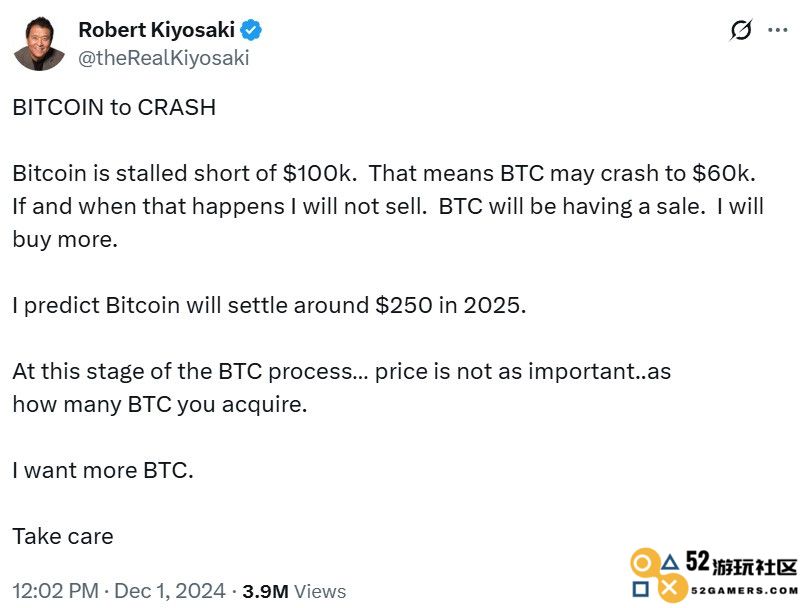Image resolution: width=807 pixels, height=608 pixels.
Task: Click the blue square watermark icon
Action: [640, 589]
